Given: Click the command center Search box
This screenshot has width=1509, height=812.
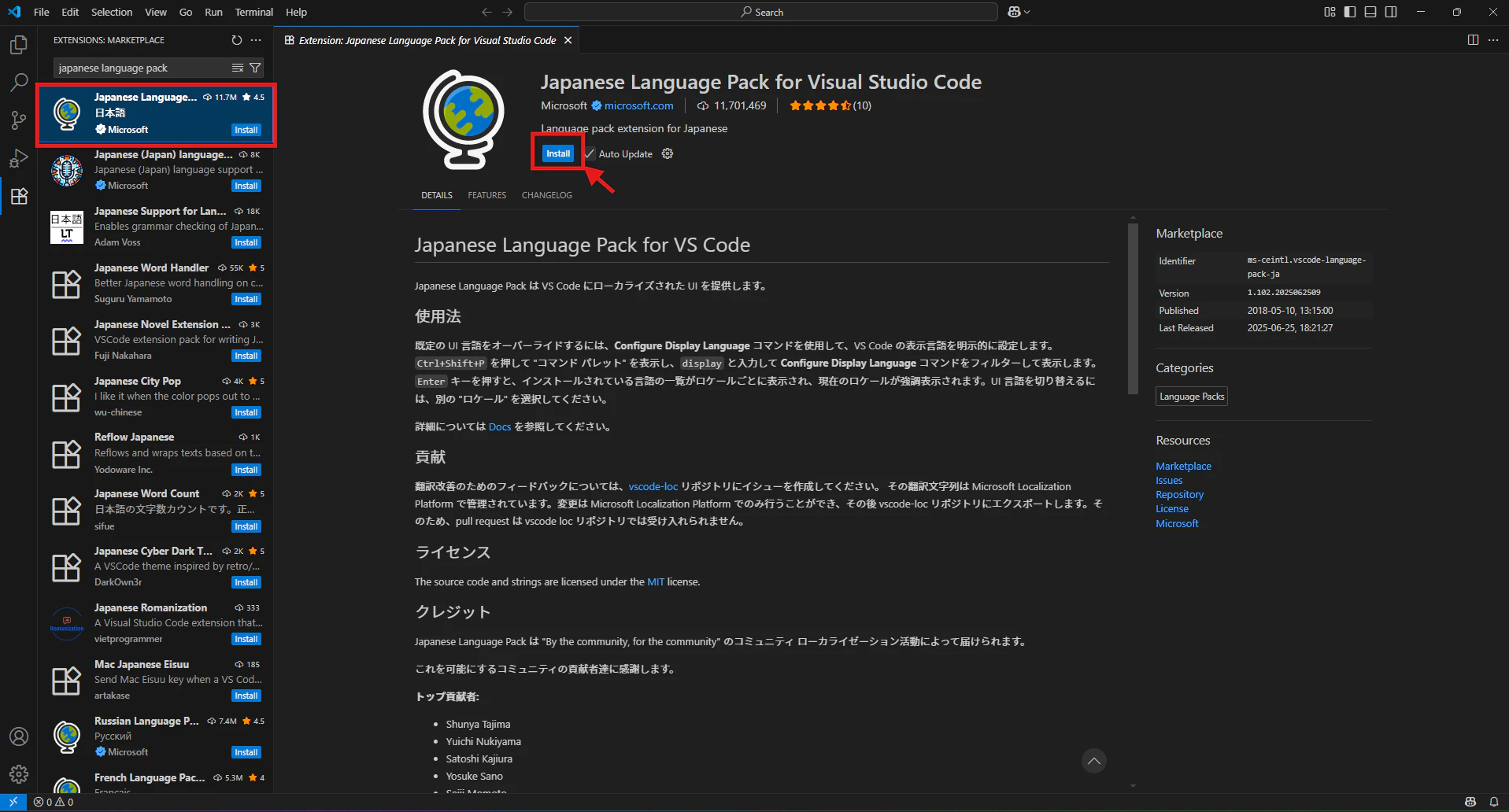Looking at the screenshot, I should (761, 12).
